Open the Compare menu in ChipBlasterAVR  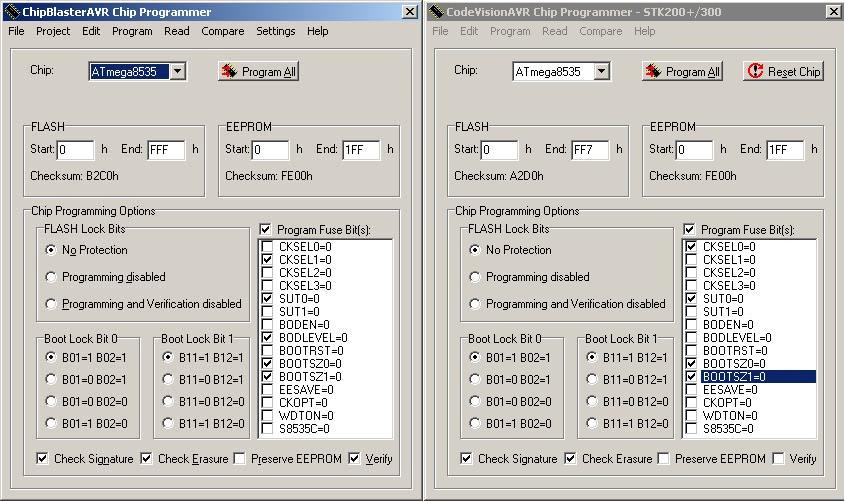click(222, 31)
